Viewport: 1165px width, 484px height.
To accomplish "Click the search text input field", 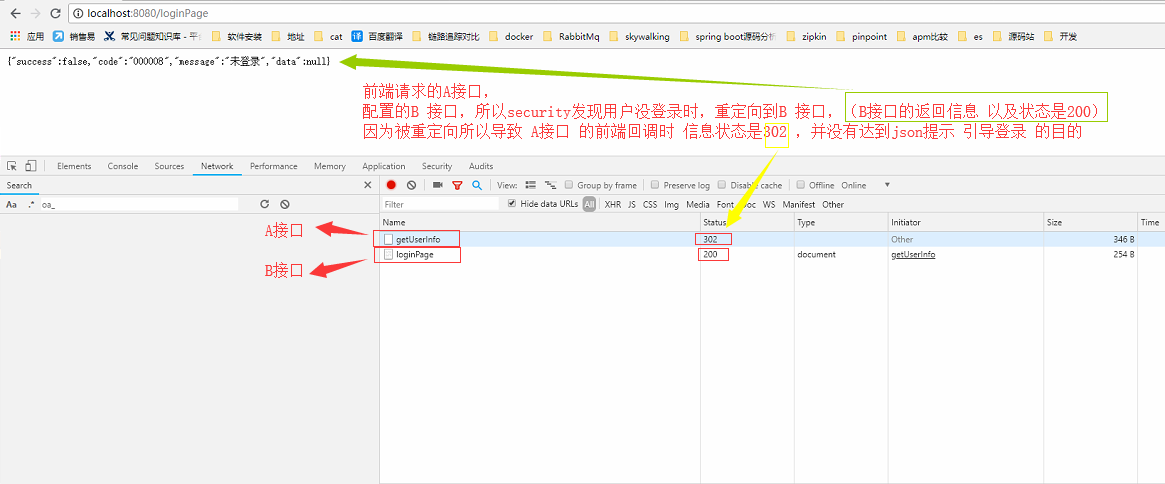I will [x=139, y=204].
